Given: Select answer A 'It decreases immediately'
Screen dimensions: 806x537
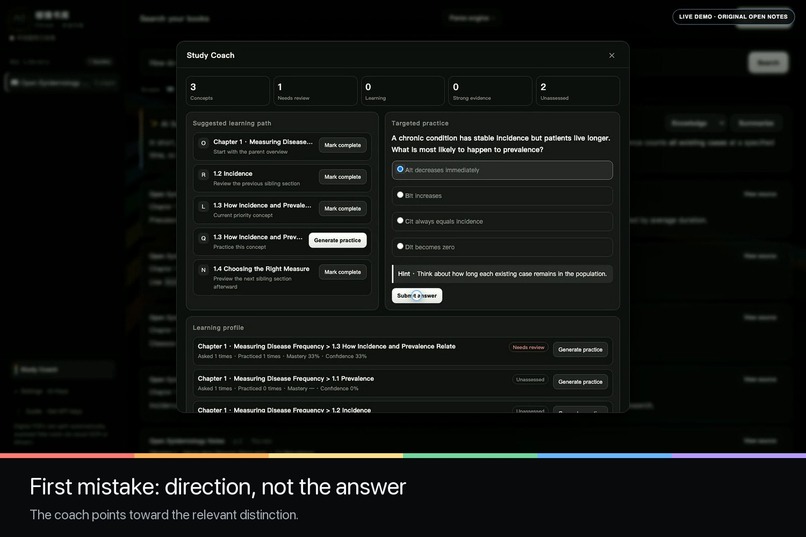Looking at the screenshot, I should 502,170.
